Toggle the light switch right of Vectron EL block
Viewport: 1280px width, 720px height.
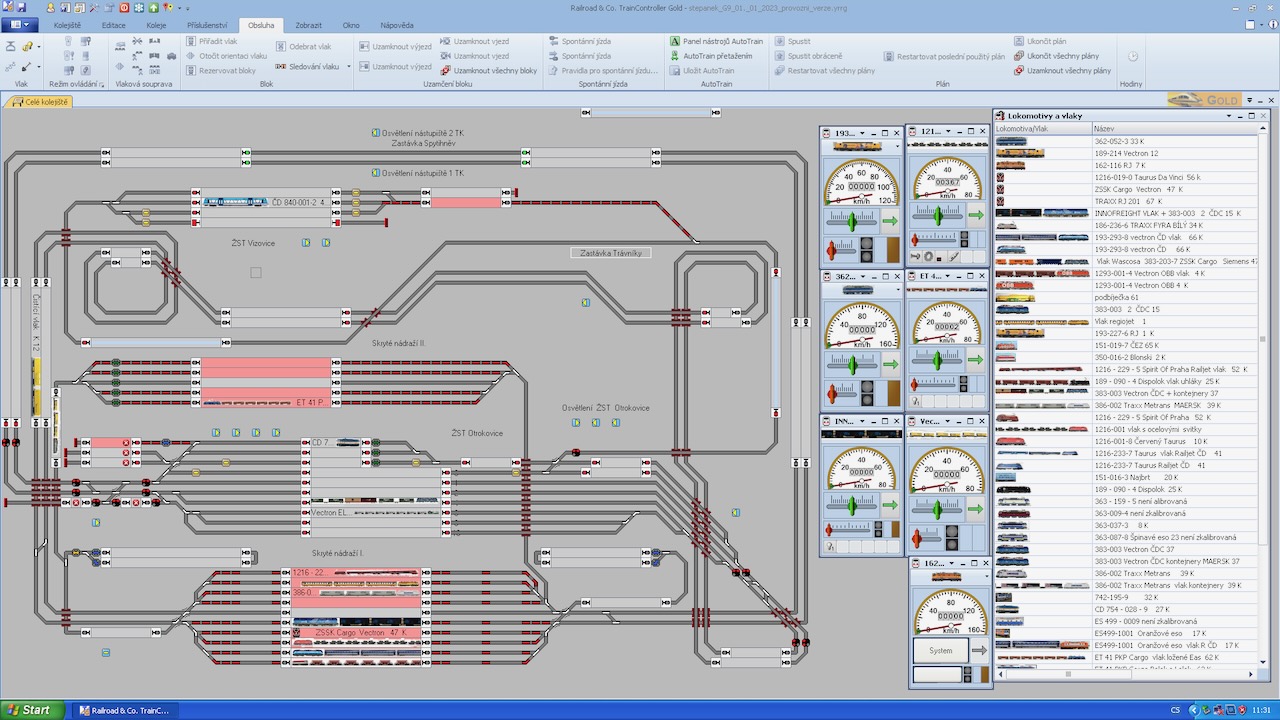click(x=736, y=512)
